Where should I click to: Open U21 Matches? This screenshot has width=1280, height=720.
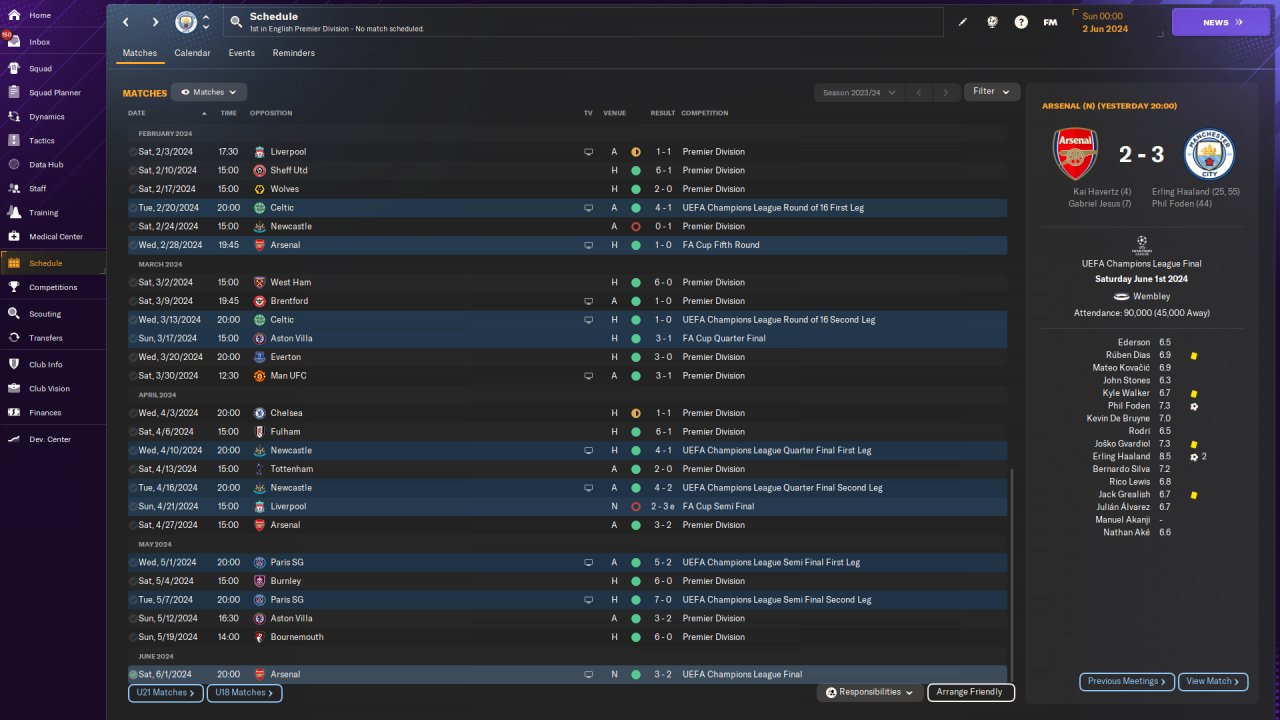(166, 692)
